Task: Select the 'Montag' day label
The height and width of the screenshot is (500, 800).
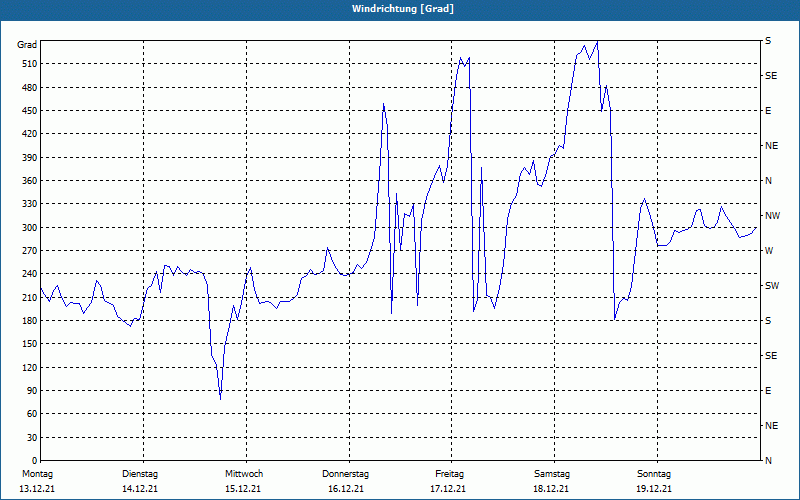Action: pyautogui.click(x=37, y=474)
